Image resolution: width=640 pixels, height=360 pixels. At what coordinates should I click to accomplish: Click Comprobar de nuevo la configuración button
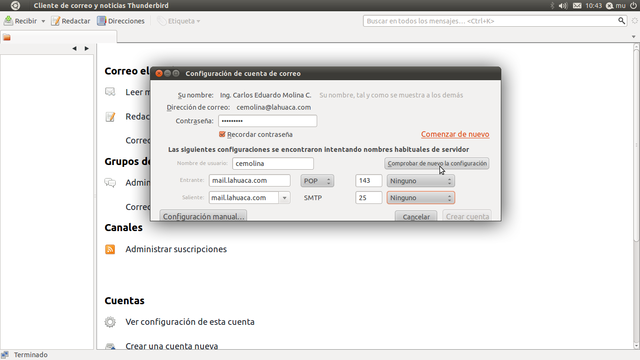pyautogui.click(x=437, y=163)
